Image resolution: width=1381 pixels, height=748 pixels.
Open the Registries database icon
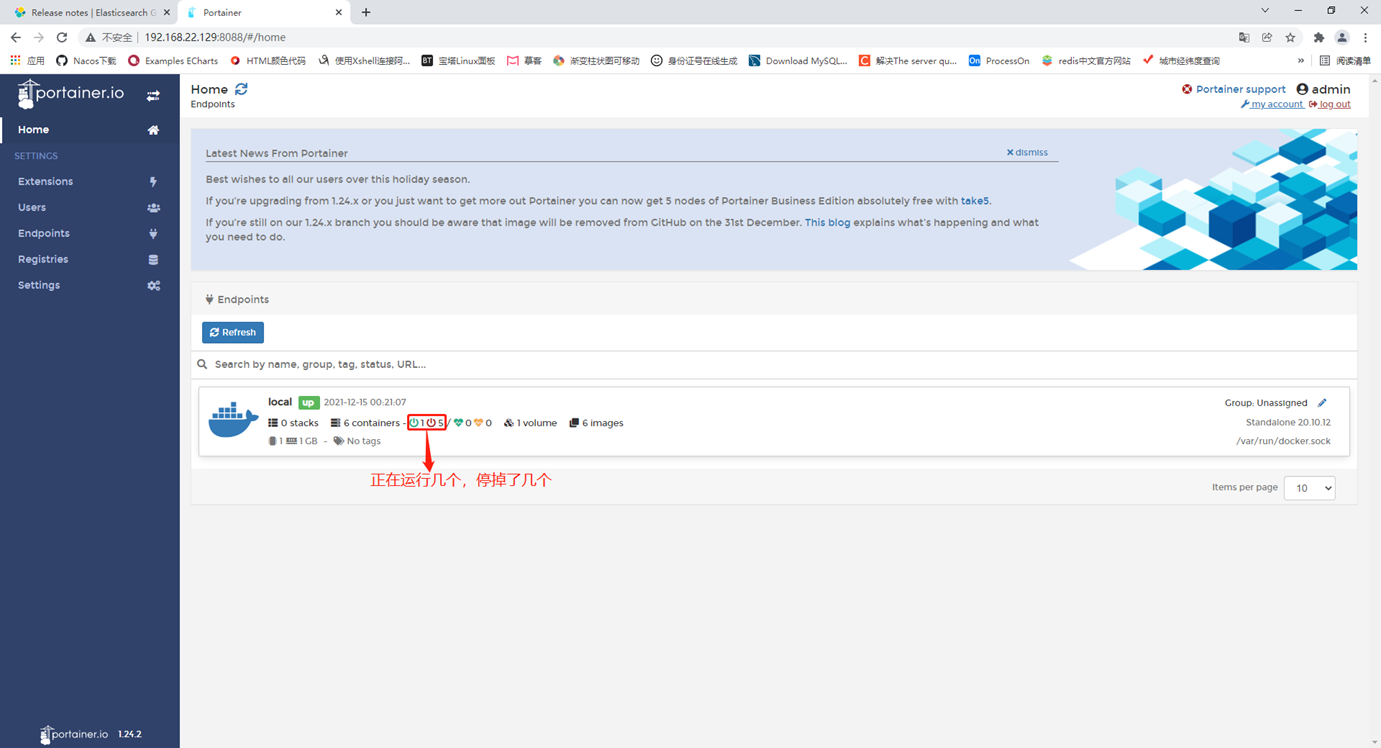(x=153, y=260)
